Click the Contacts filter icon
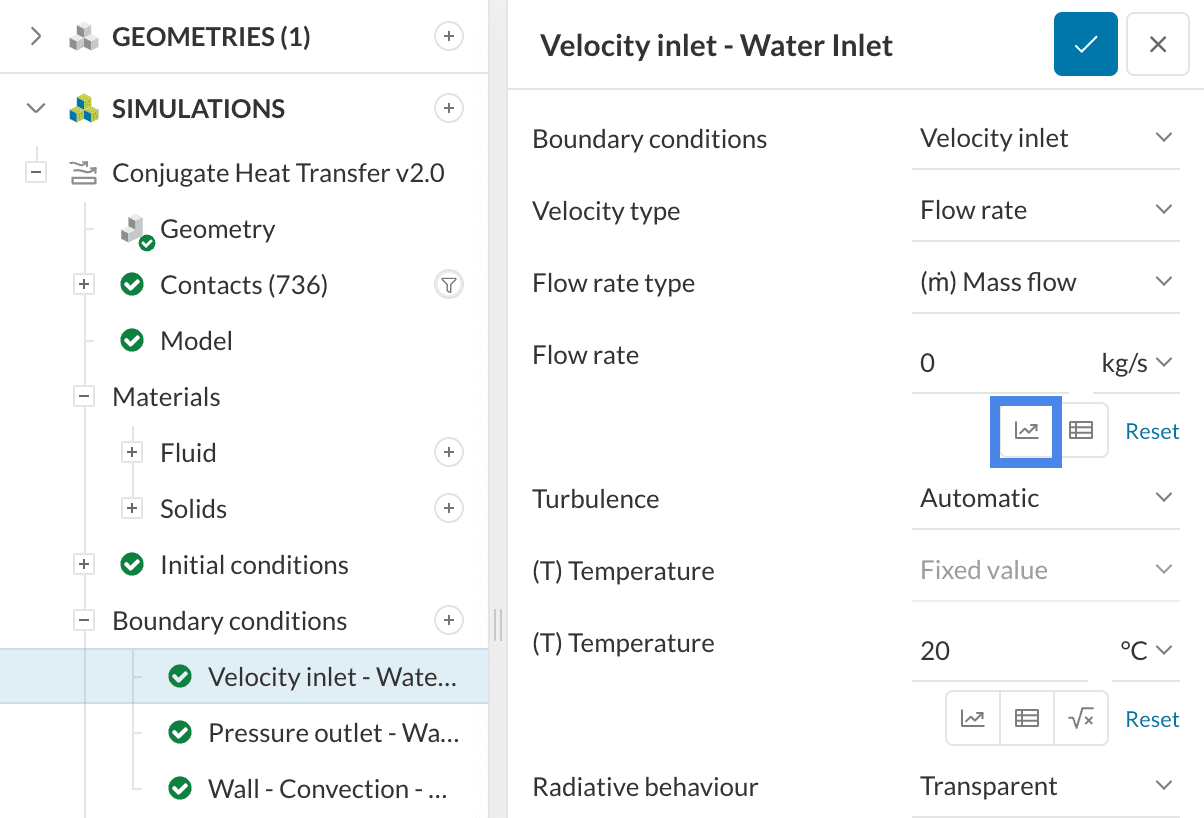Viewport: 1204px width, 818px height. coord(449,286)
